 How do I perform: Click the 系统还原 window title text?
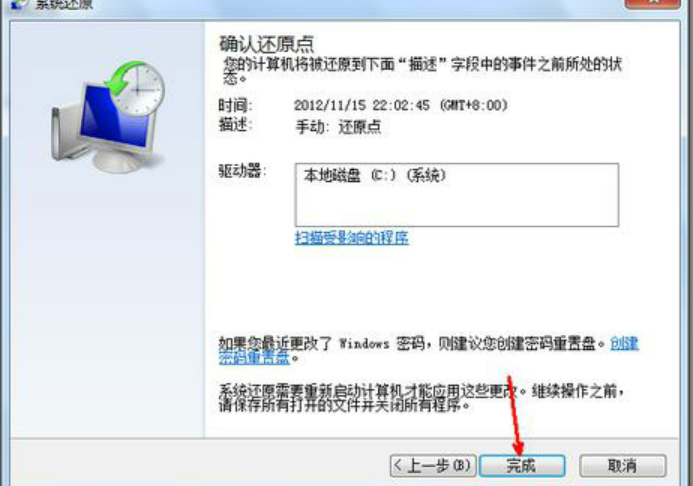pyautogui.click(x=64, y=4)
